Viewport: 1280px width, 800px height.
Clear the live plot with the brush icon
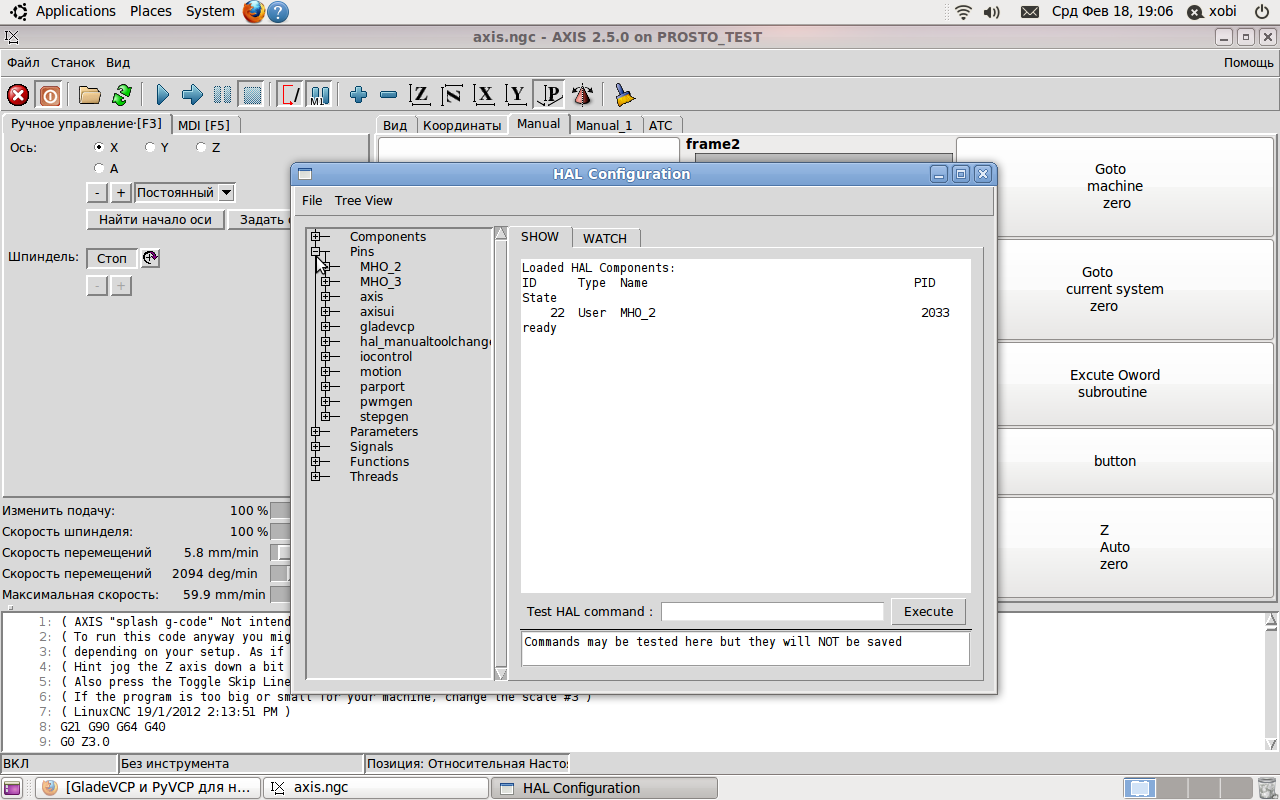point(624,95)
